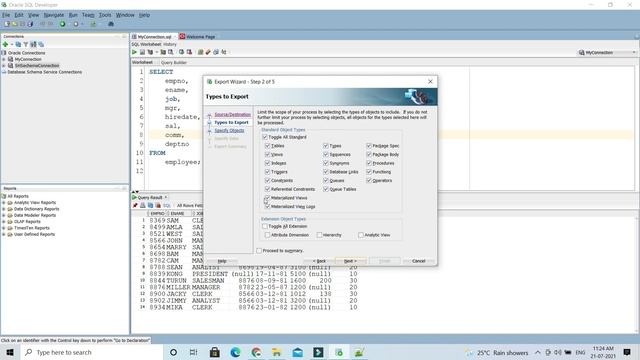640x360 pixels.
Task: Click the filter funnel icon in Connections panel
Action: [x=25, y=44]
